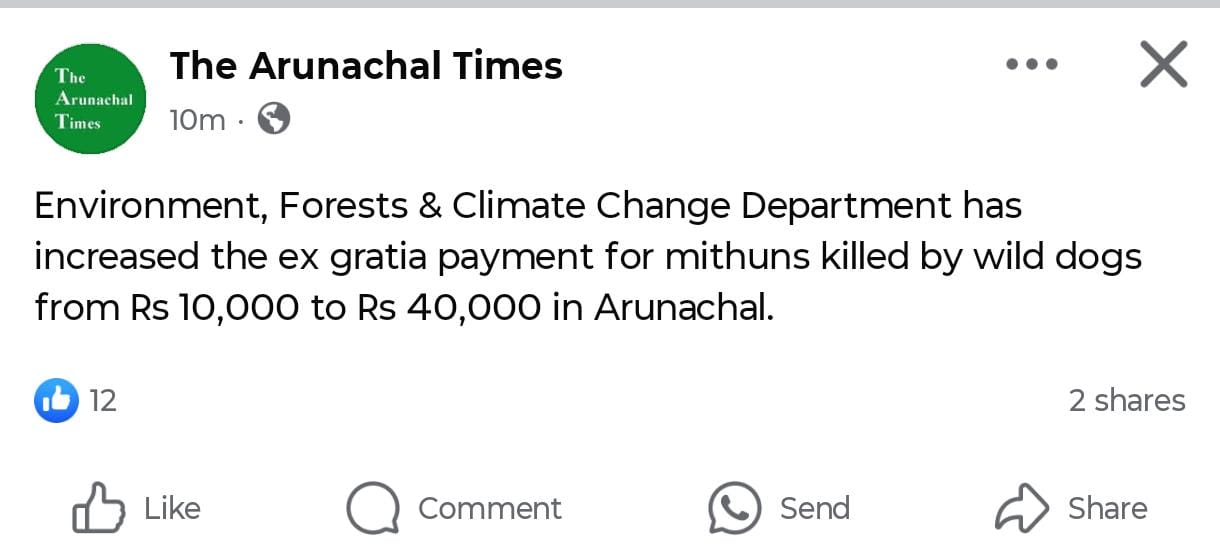Click the post text about ex gratia payment
The height and width of the screenshot is (560, 1220).
tap(587, 257)
